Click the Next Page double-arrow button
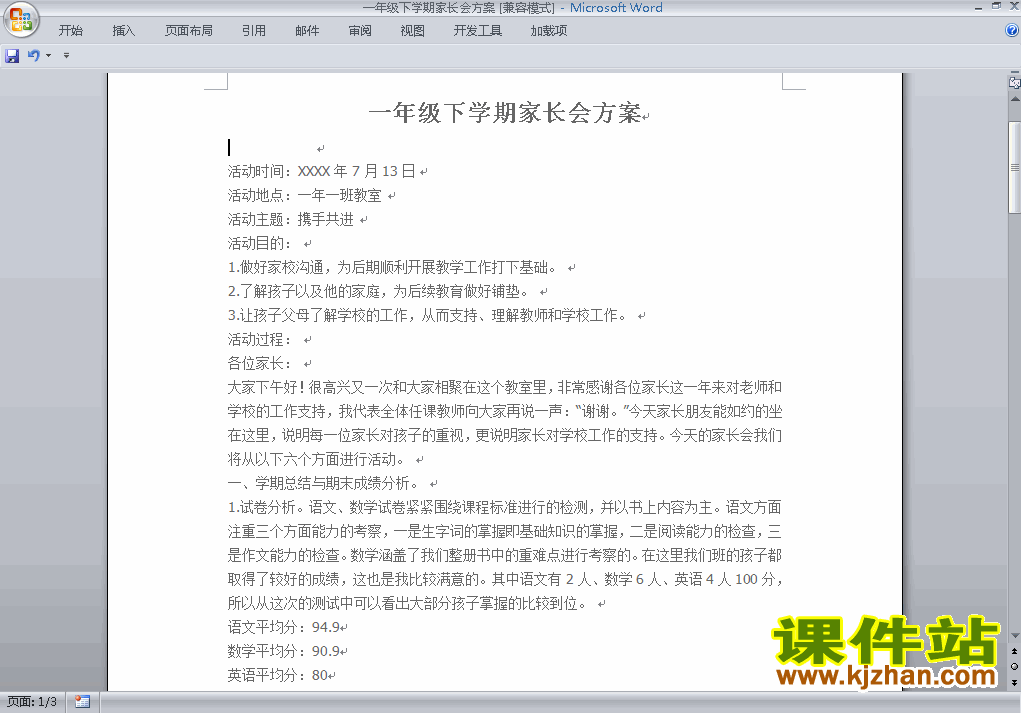 [1014, 682]
